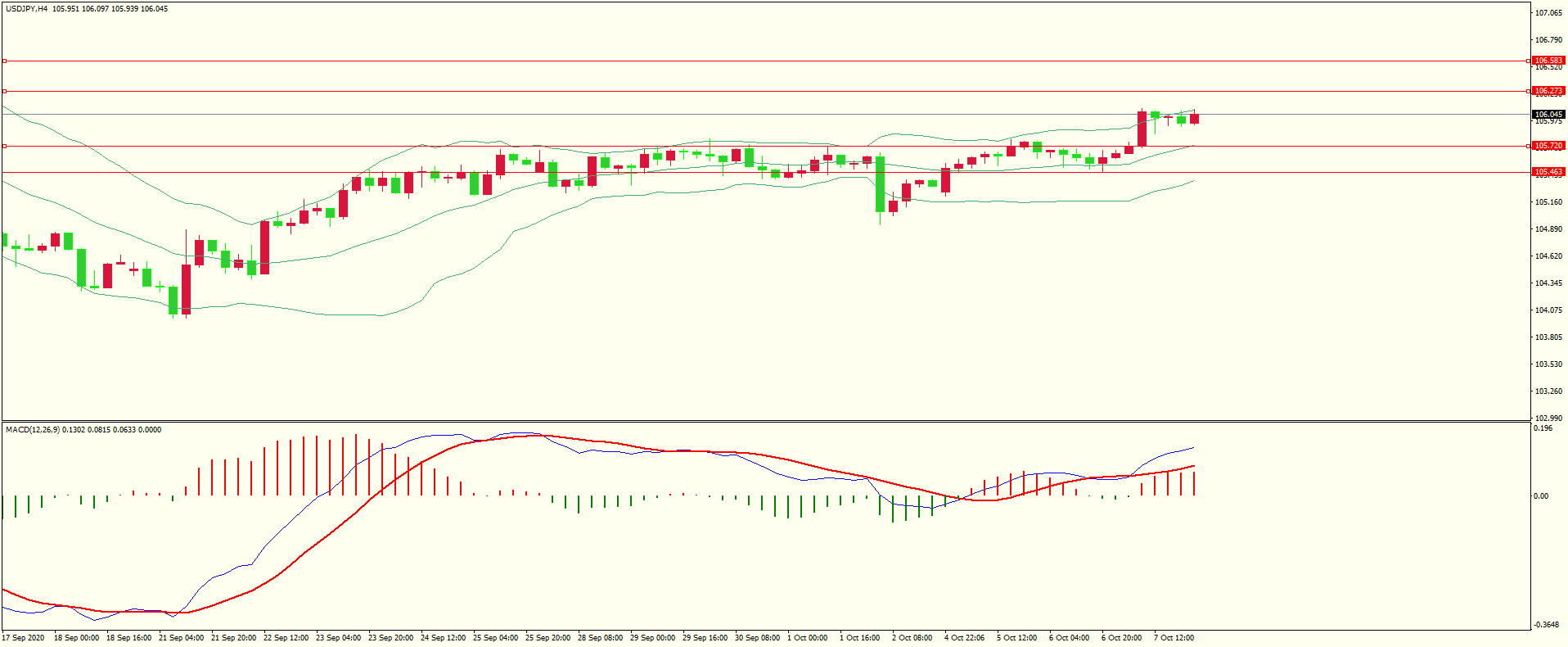Screen dimensions: 1568x647
Task: Click the 104.890 price scale value
Action: point(1548,229)
